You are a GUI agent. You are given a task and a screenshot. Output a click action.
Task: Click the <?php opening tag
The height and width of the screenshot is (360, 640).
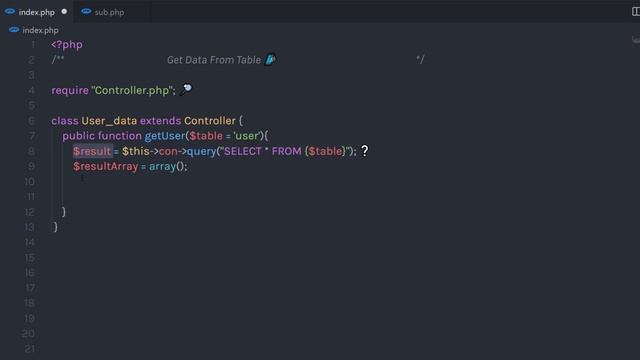[67, 44]
